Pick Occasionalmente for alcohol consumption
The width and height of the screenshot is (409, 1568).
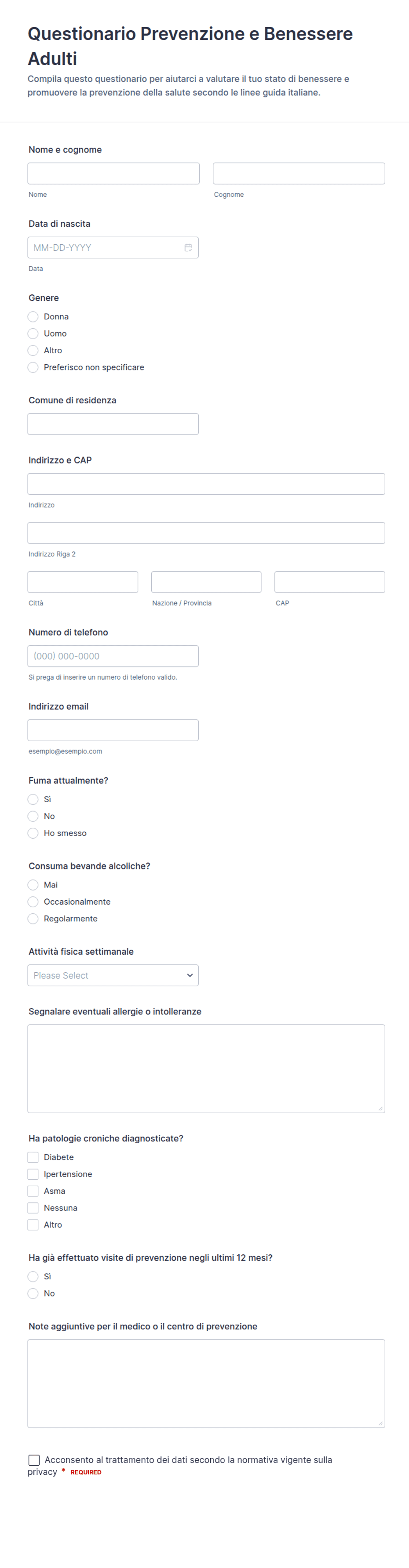coord(33,902)
